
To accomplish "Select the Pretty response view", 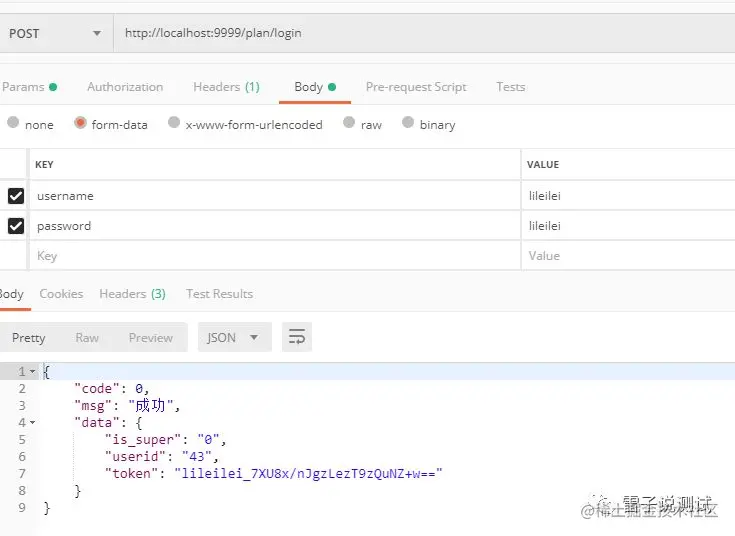I will click(x=29, y=338).
